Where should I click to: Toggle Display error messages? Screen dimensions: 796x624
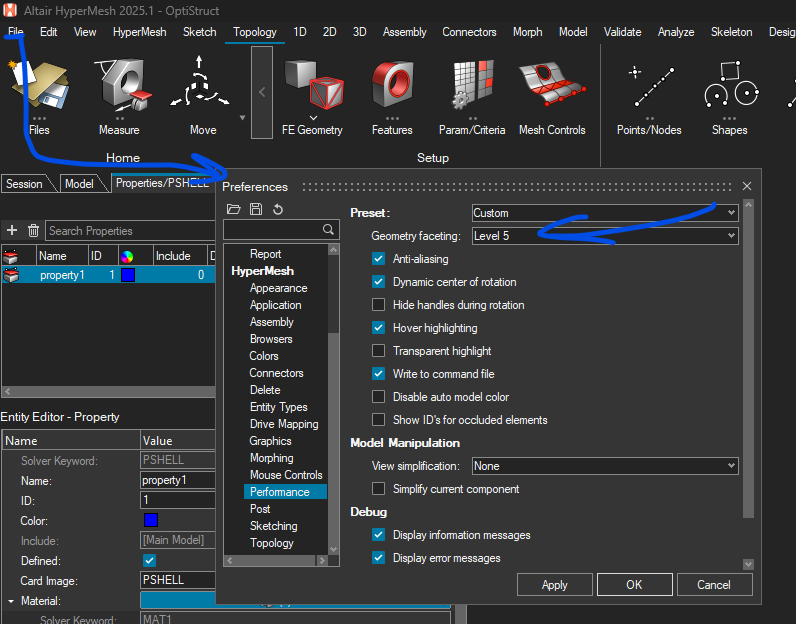click(x=378, y=557)
